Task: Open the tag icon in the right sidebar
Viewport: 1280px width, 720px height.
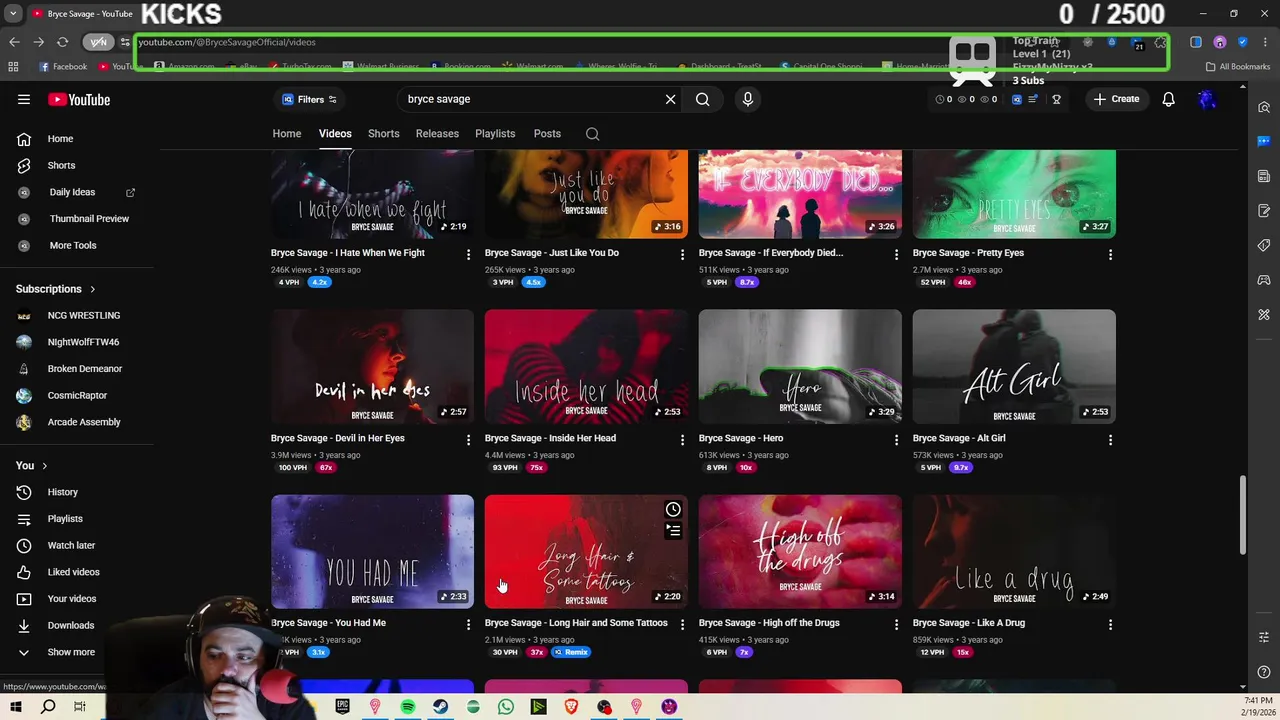Action: [1264, 245]
